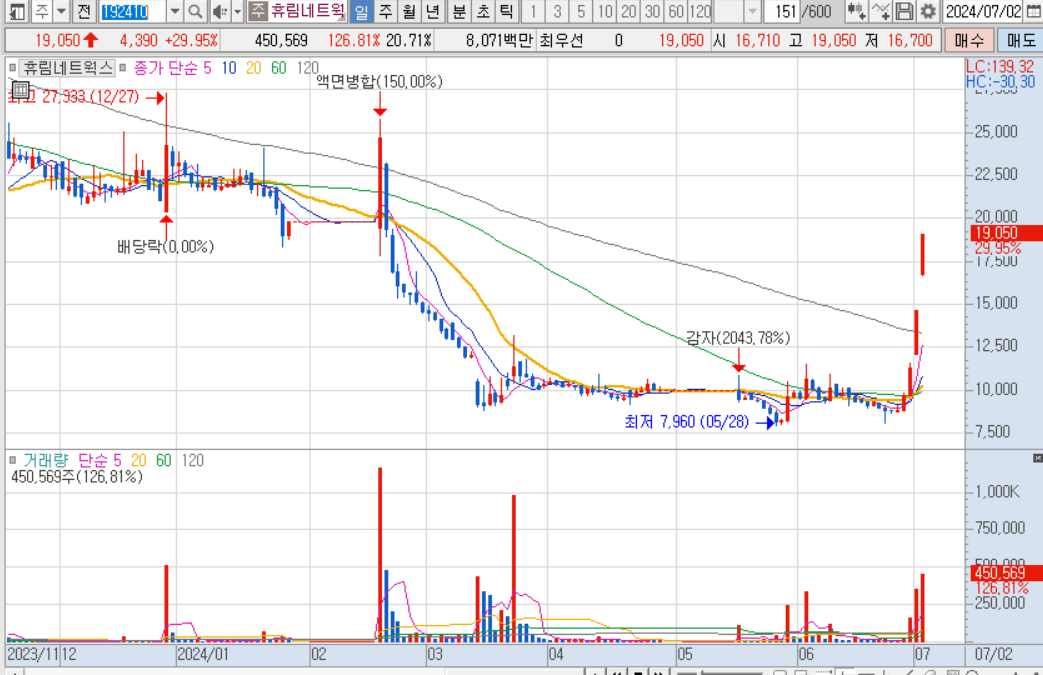Click the gray 120 moving average legend
Image resolution: width=1043 pixels, height=675 pixels.
point(307,68)
